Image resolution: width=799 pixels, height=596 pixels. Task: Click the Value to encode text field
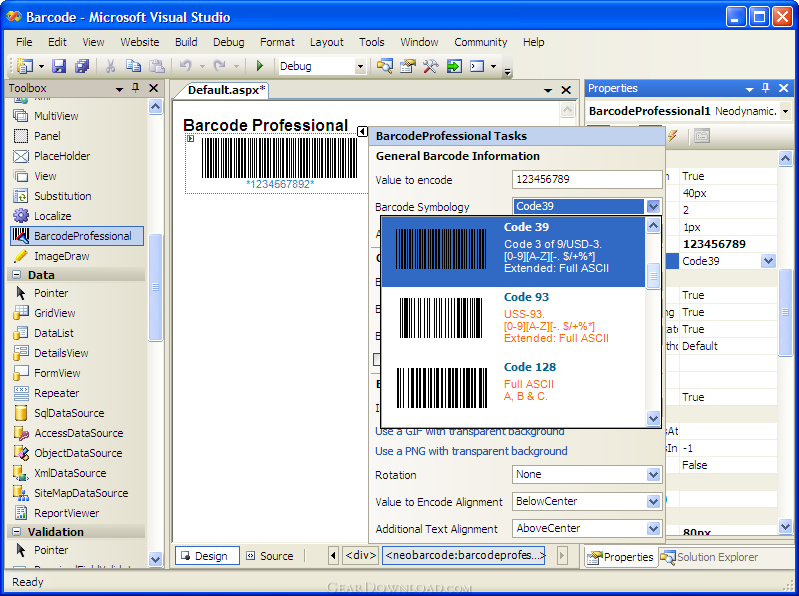586,180
